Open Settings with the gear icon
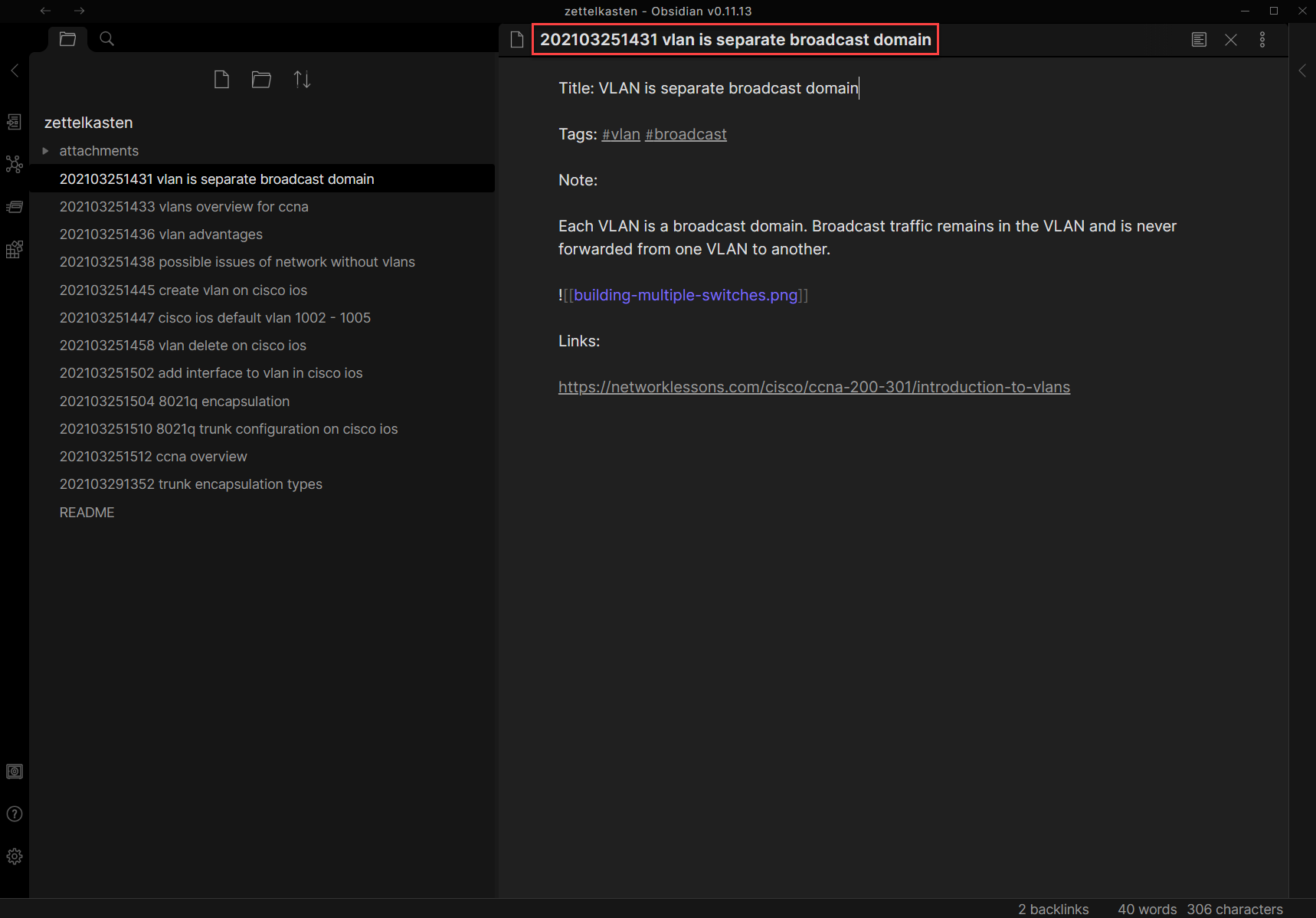The width and height of the screenshot is (1316, 918). tap(15, 856)
